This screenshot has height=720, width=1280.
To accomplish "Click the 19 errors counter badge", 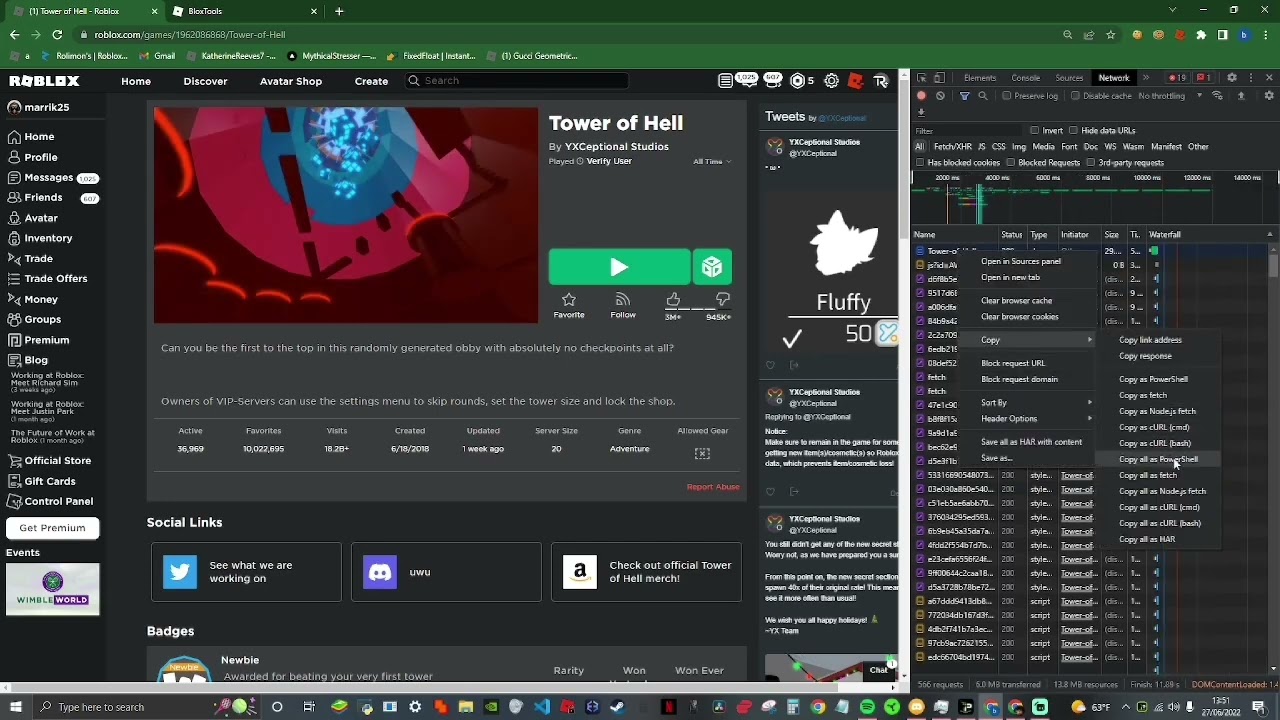I will tap(1178, 78).
